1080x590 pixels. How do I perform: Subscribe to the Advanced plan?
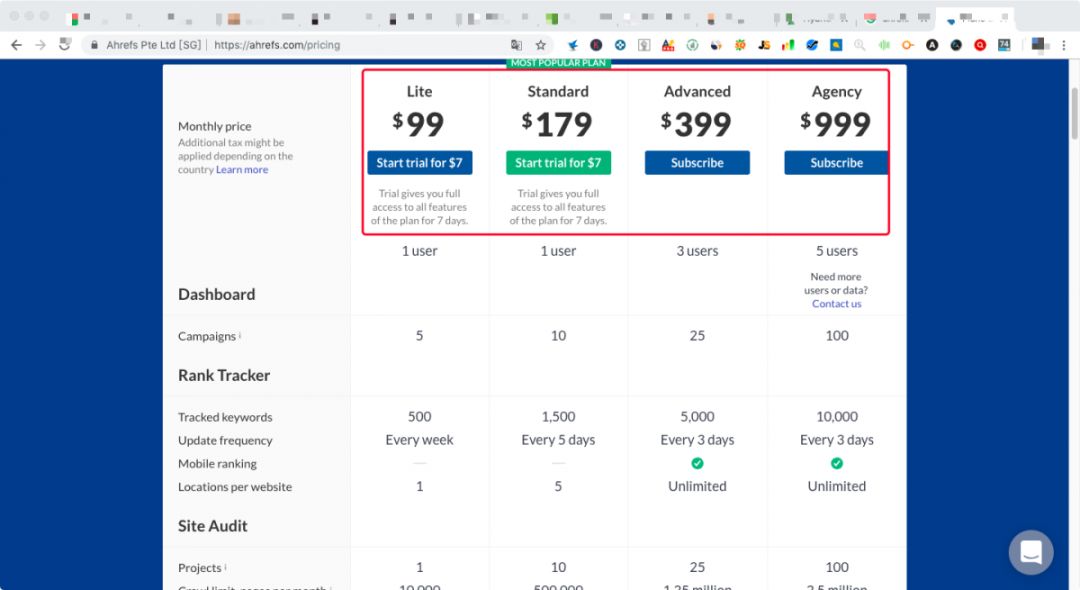pyautogui.click(x=697, y=162)
